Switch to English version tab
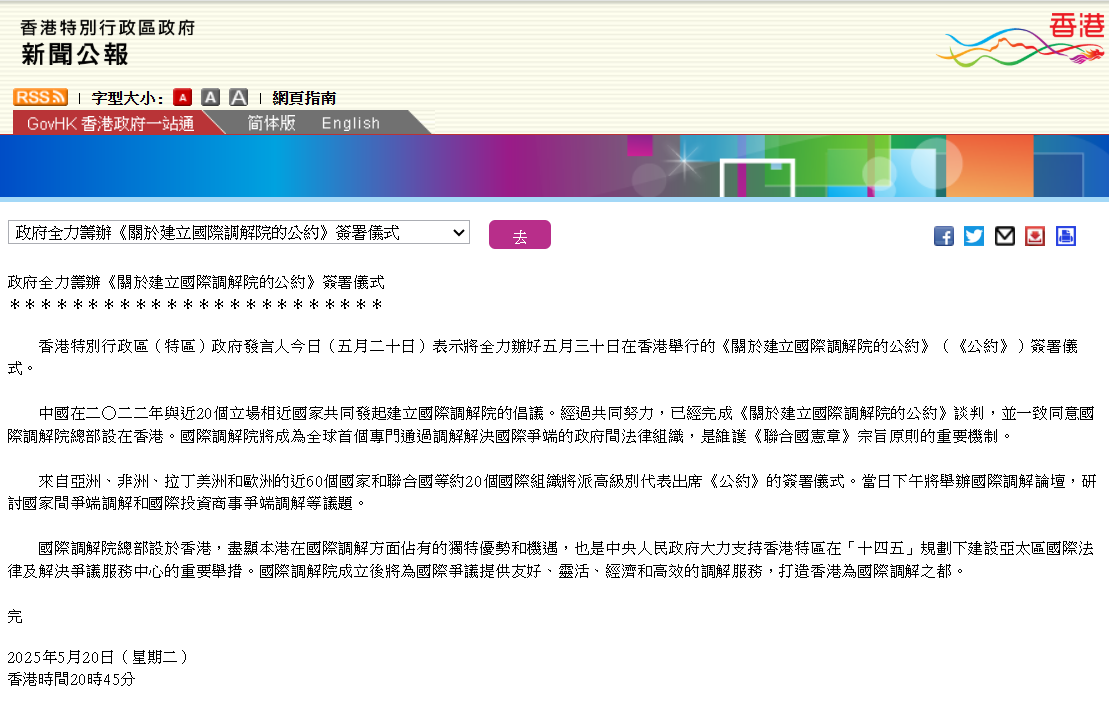The width and height of the screenshot is (1109, 708). point(351,123)
